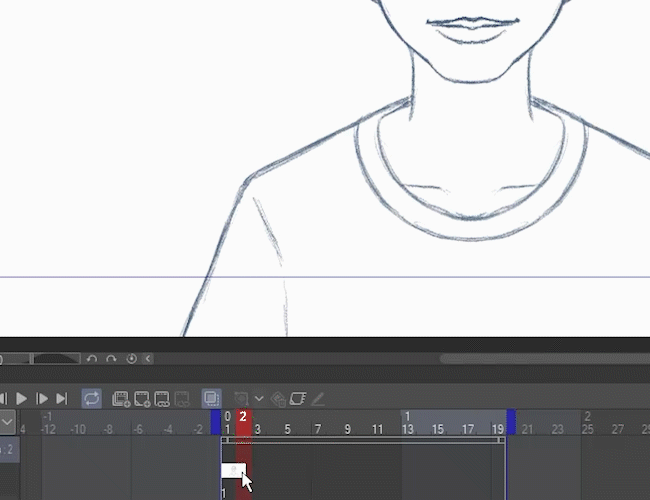Toggle onion skin display
This screenshot has width=650, height=500.
212,398
